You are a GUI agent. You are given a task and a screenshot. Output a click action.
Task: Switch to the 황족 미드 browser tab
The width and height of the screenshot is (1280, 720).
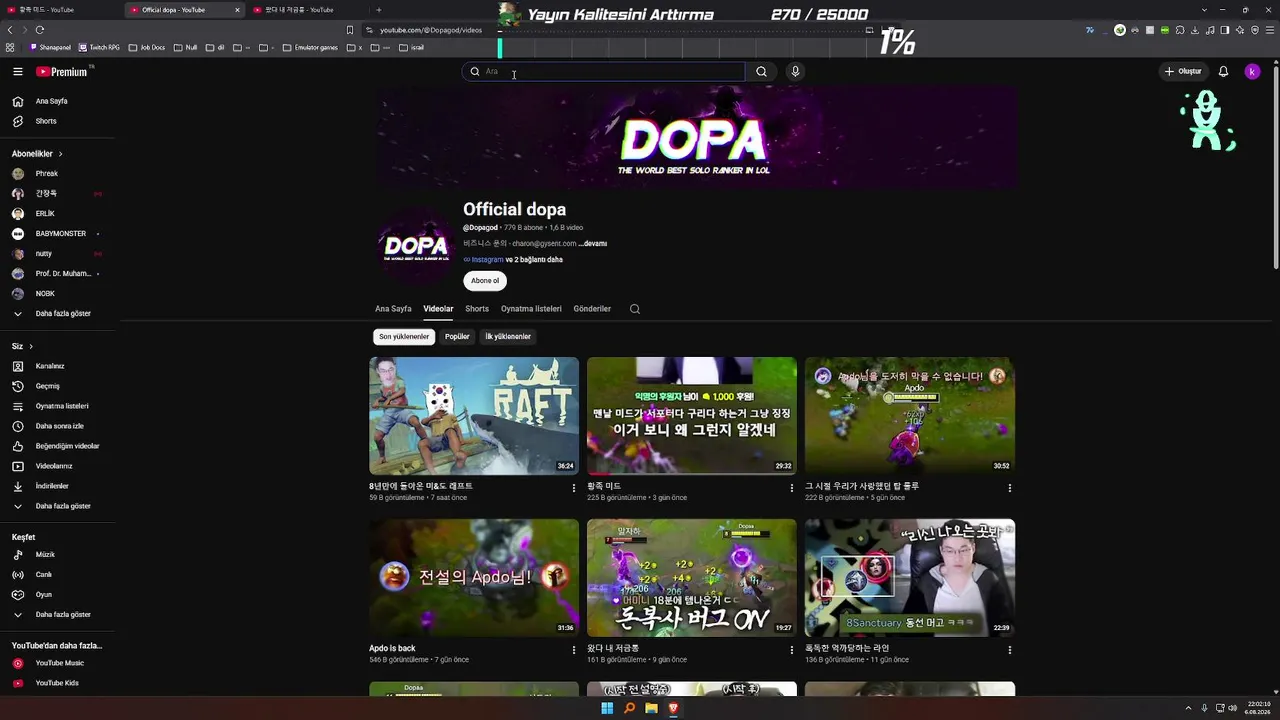pyautogui.click(x=60, y=10)
